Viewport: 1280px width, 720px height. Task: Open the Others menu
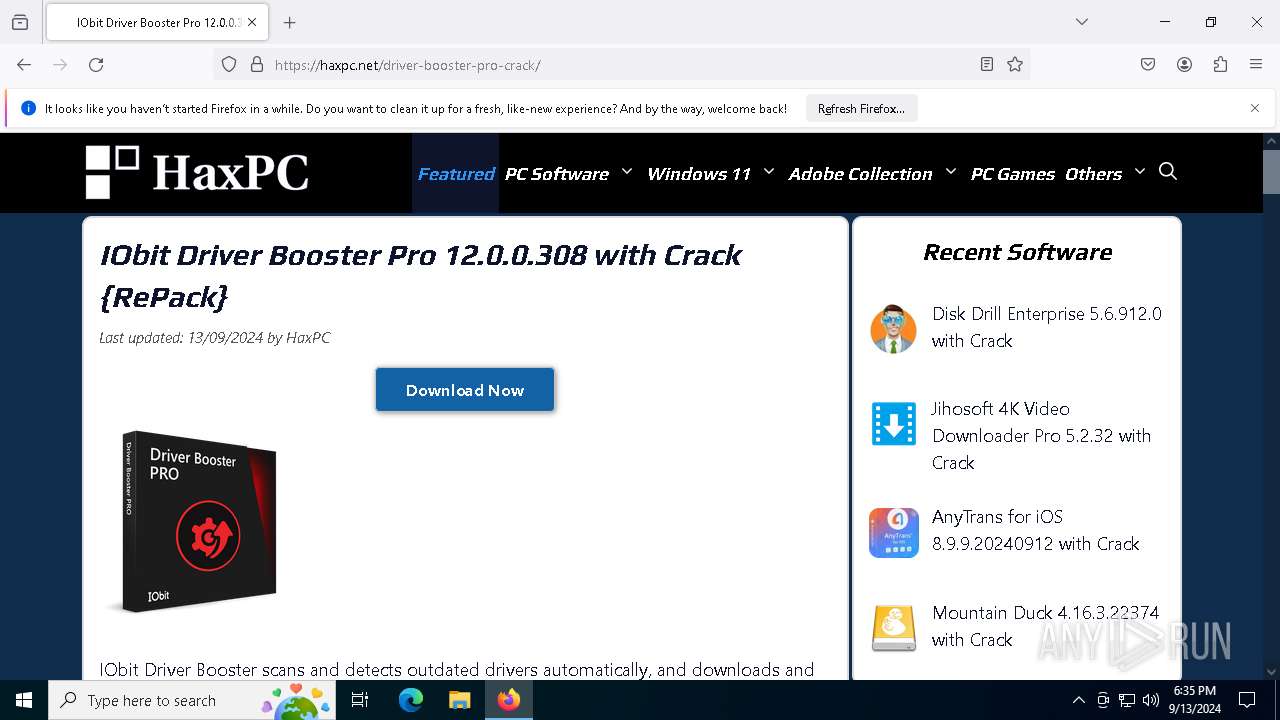(x=1093, y=174)
